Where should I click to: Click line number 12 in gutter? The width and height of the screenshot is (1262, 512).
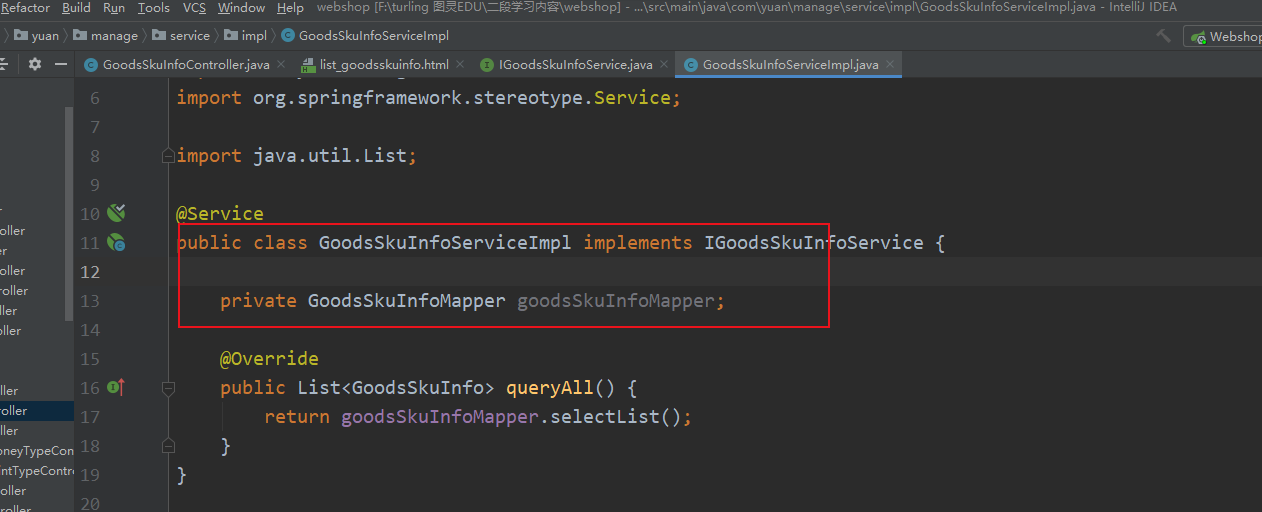click(90, 271)
